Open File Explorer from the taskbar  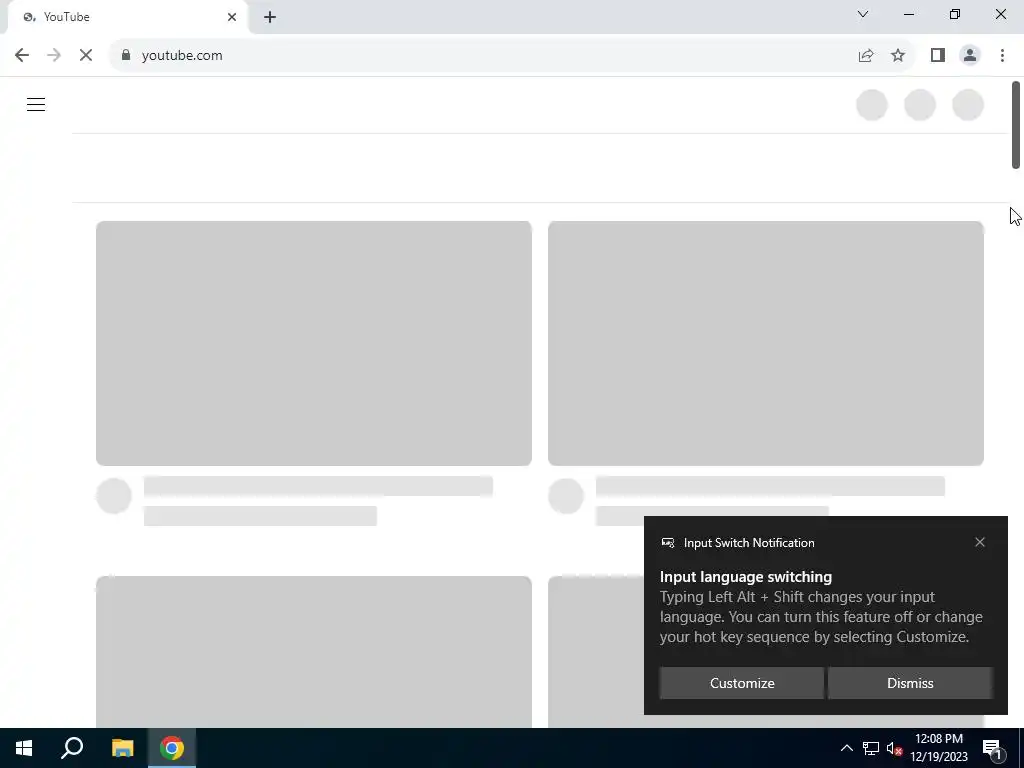point(122,748)
